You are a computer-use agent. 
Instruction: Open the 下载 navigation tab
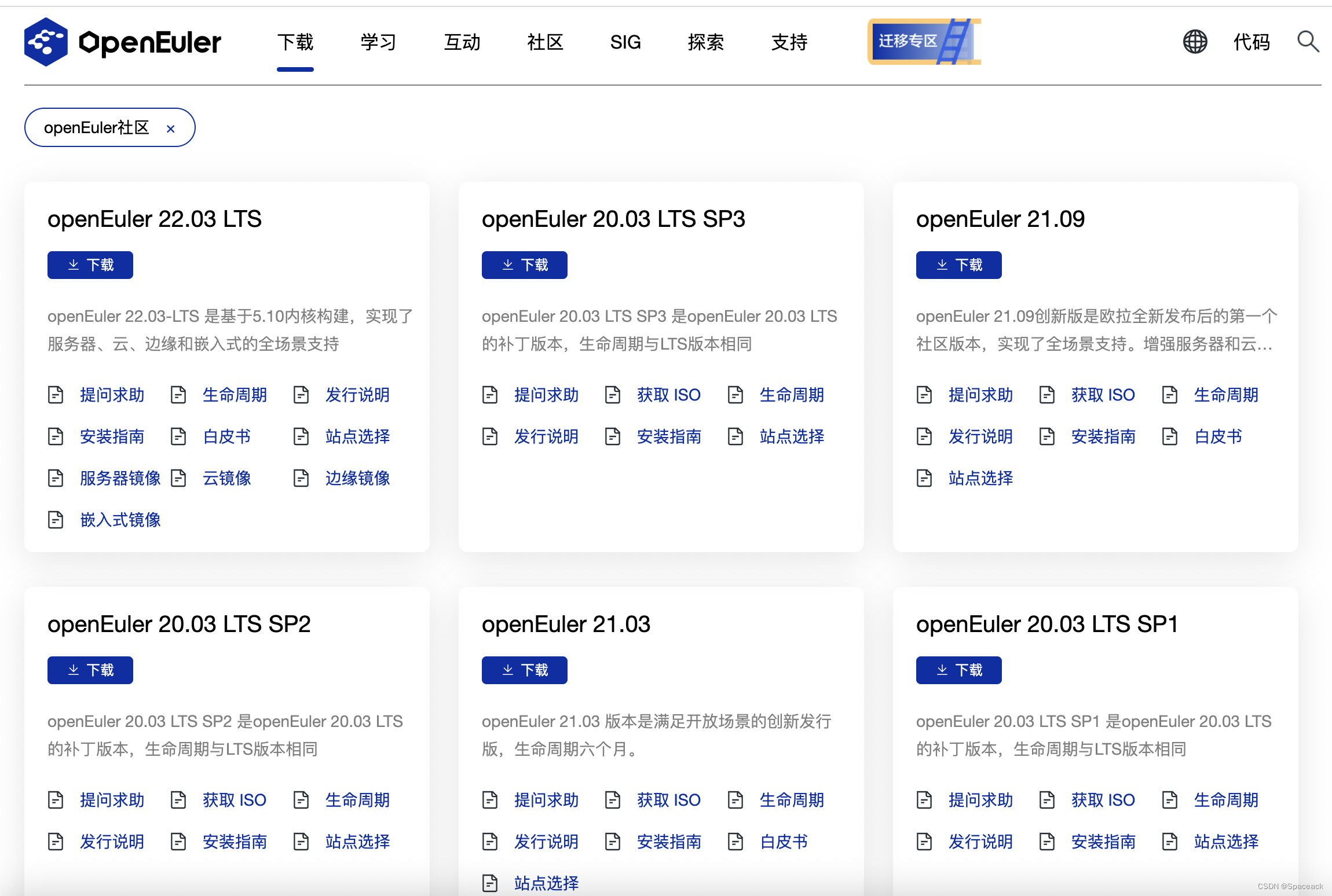pos(295,42)
